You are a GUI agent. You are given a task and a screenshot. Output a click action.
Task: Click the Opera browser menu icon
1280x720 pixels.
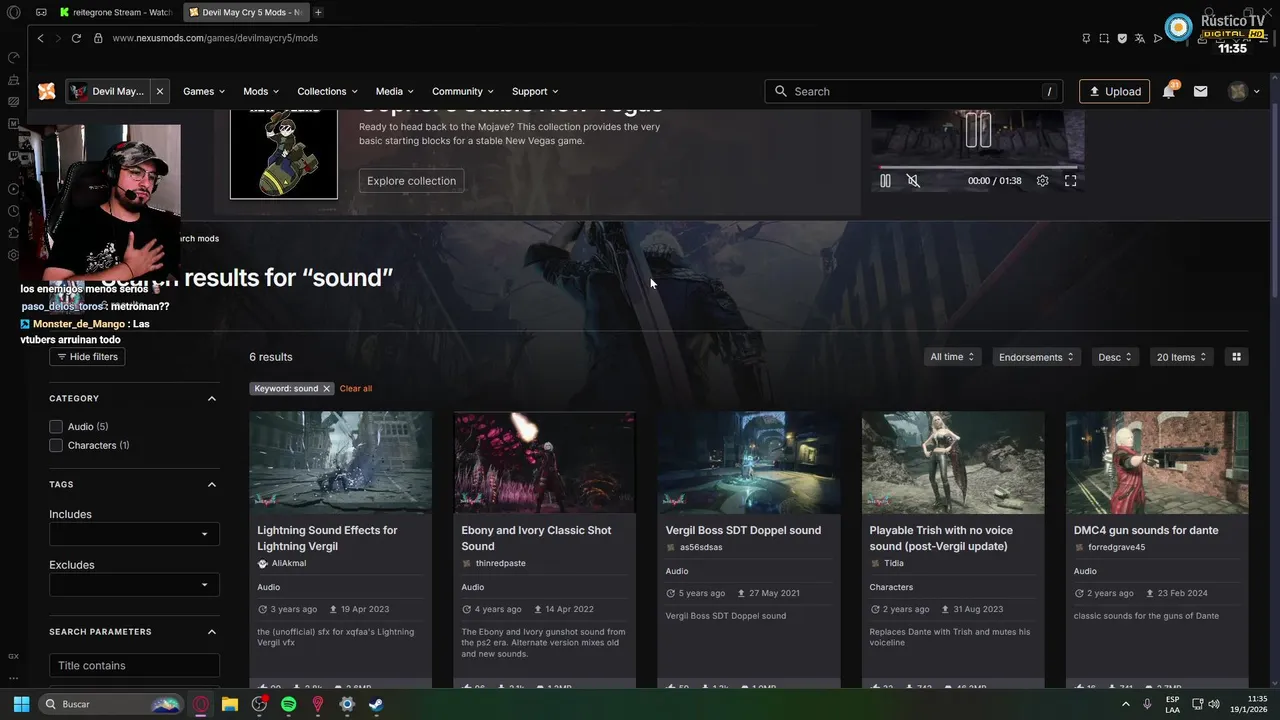click(x=14, y=12)
